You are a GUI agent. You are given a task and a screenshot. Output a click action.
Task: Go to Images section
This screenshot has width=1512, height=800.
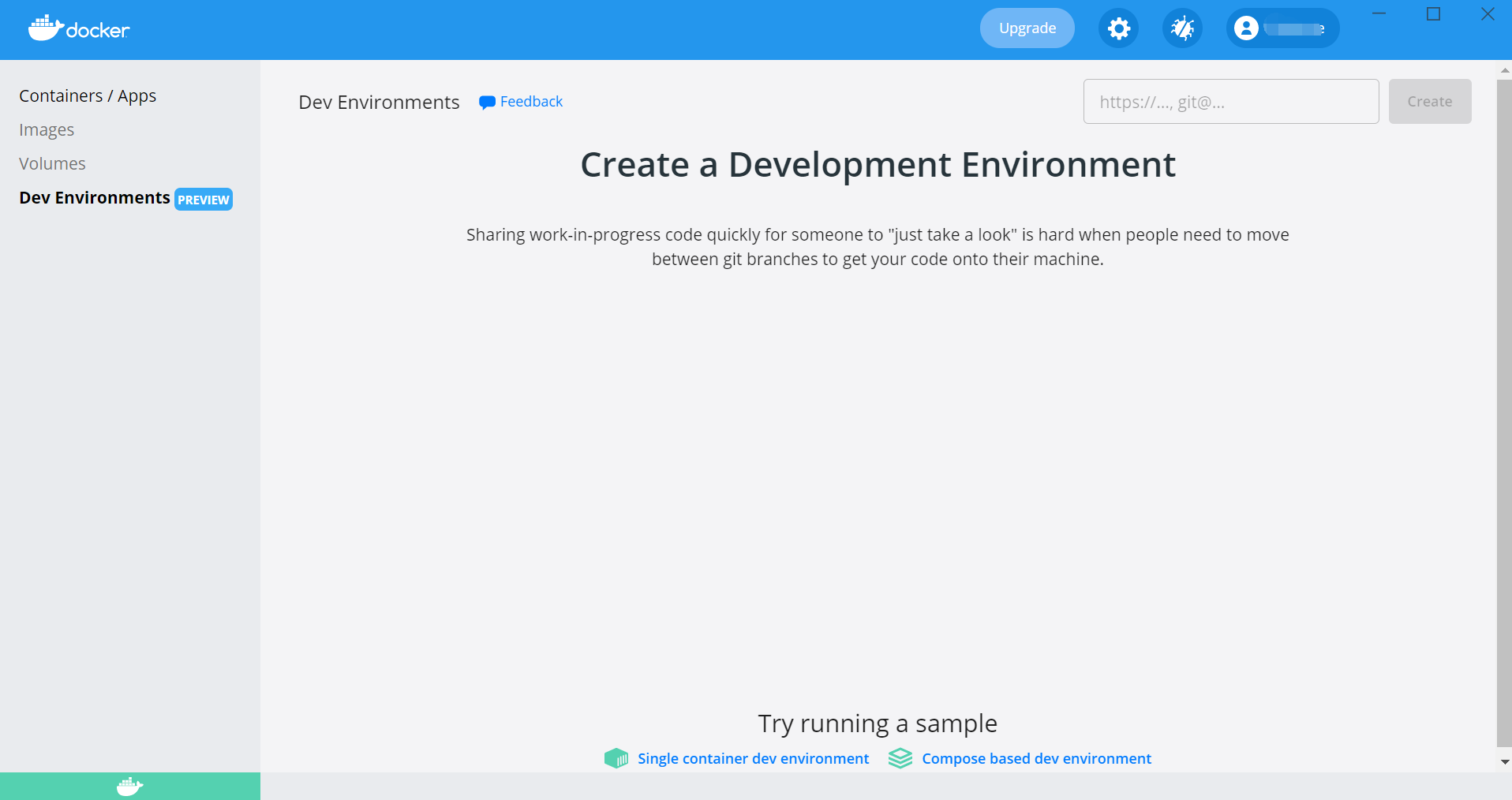click(x=47, y=129)
